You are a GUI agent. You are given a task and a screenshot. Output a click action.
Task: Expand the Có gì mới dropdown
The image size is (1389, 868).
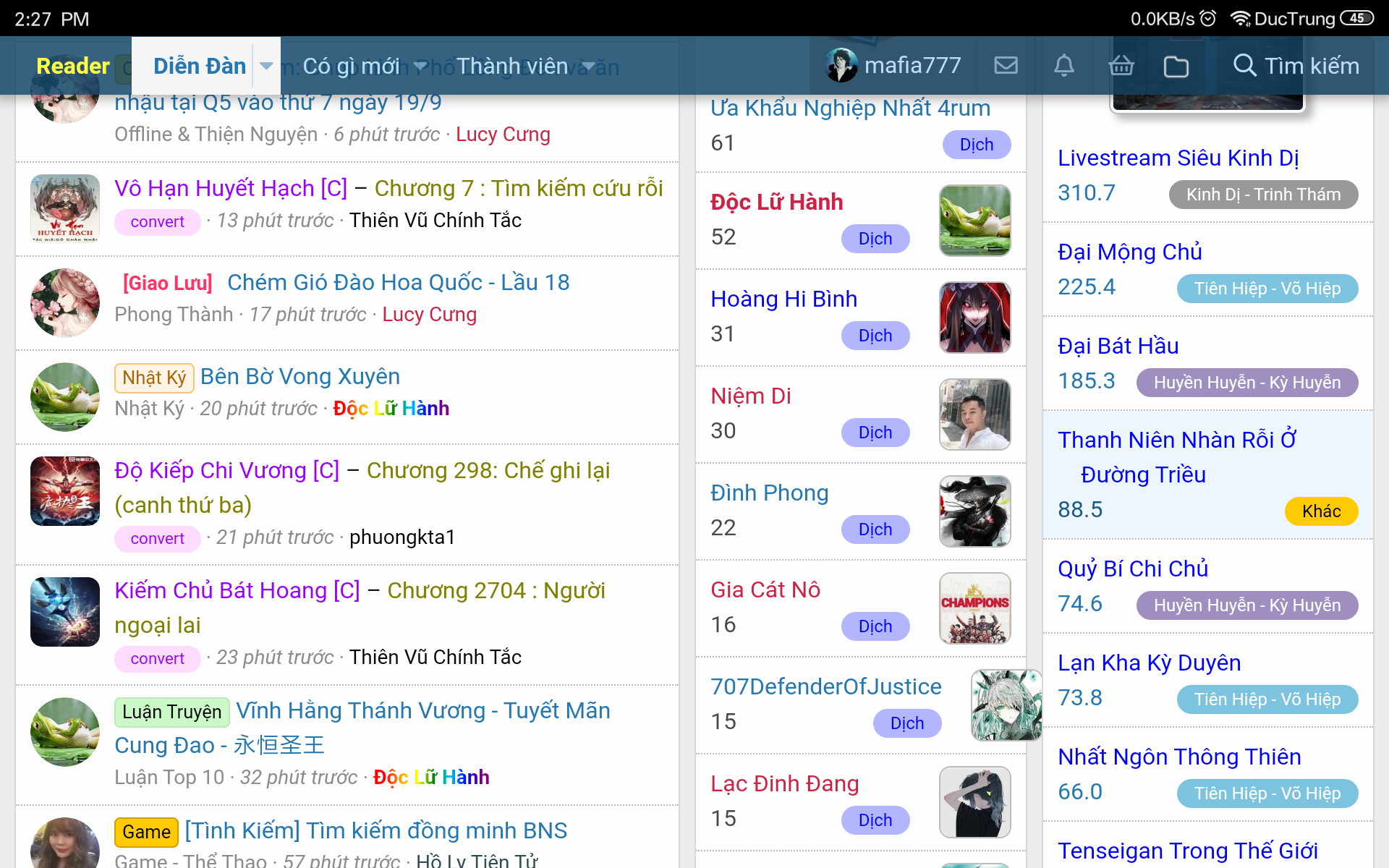[420, 66]
